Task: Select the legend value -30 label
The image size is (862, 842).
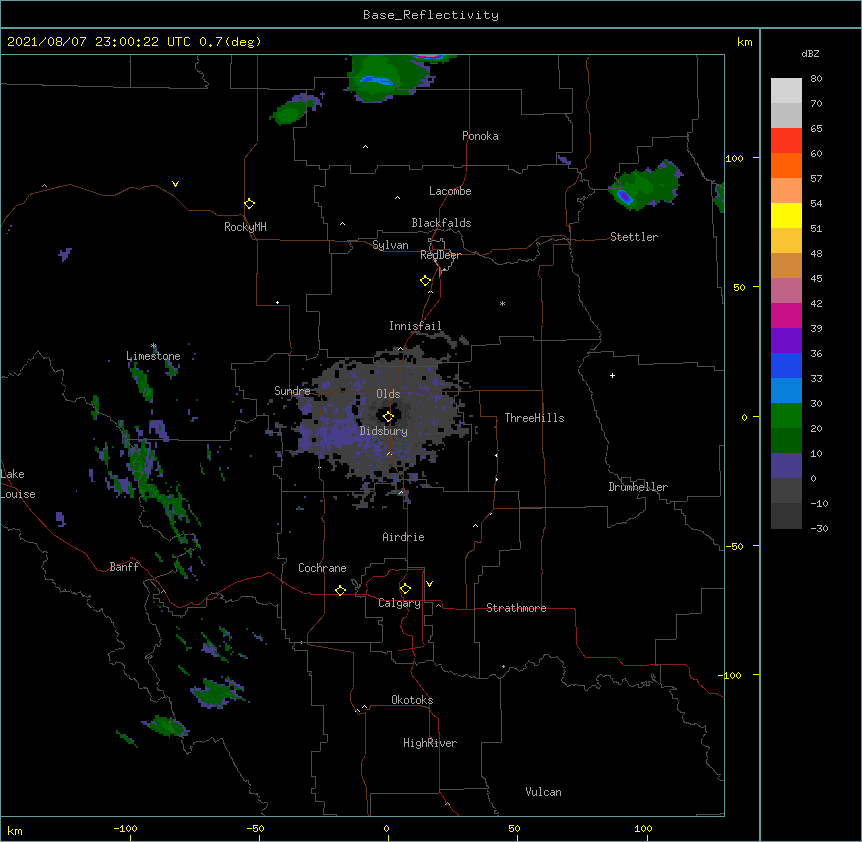Action: tap(819, 528)
